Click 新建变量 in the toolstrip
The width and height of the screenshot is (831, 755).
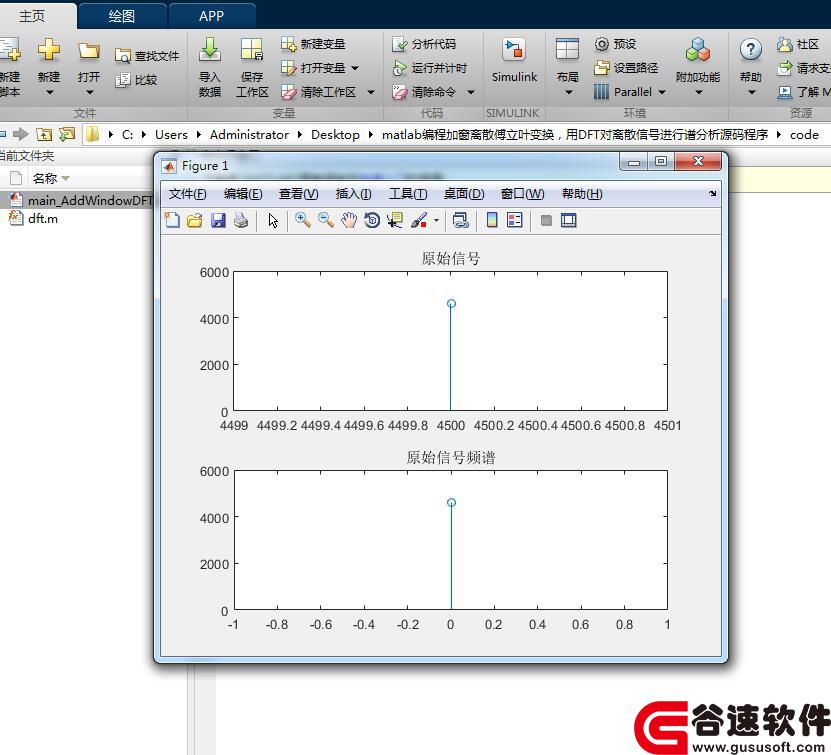coord(313,44)
